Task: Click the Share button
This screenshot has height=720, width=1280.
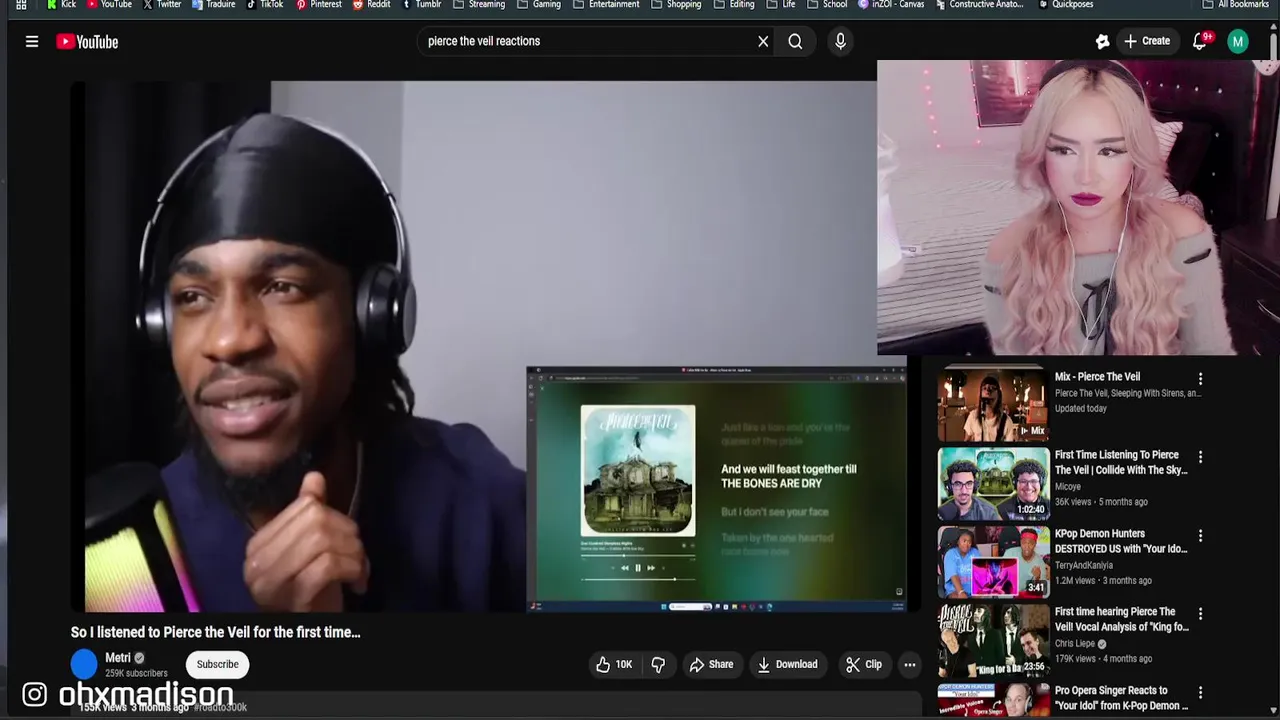Action: point(711,664)
